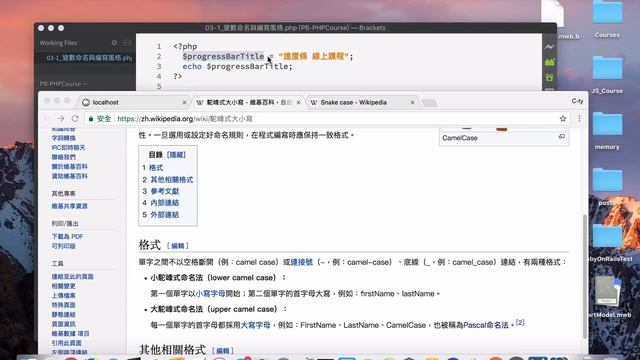Enlarge the CamelCase image via the expand icon
This screenshot has width=640, height=360.
(562, 137)
